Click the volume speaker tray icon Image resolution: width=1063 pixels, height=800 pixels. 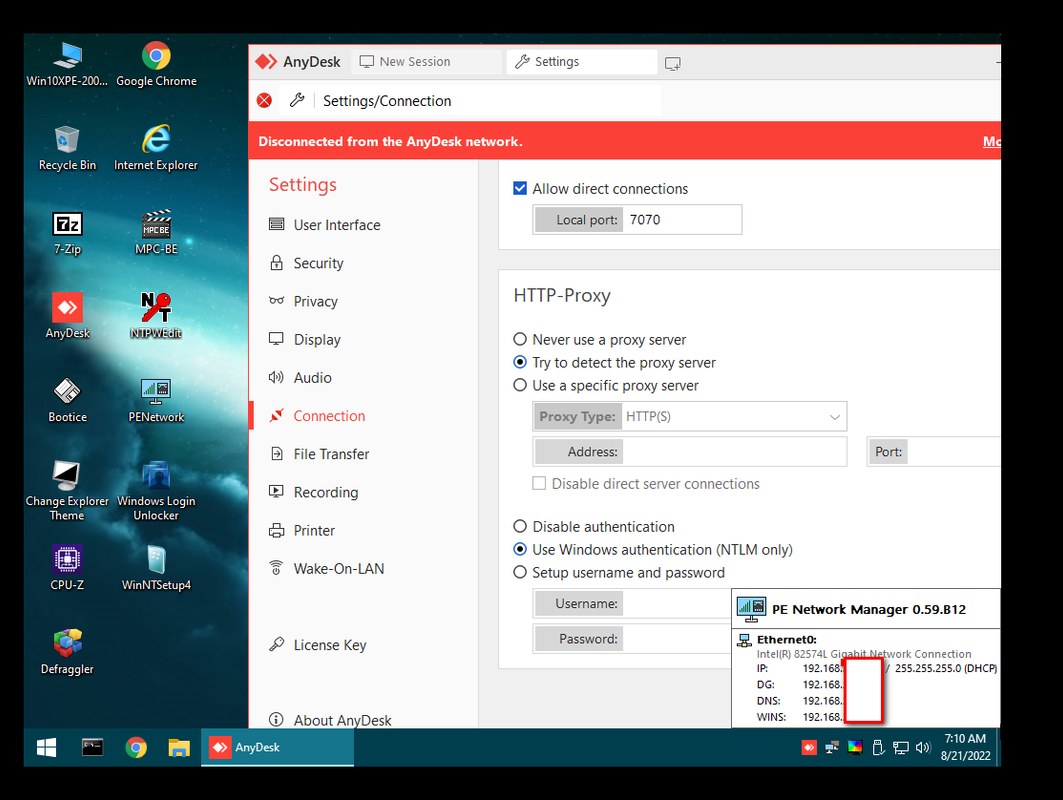point(923,747)
